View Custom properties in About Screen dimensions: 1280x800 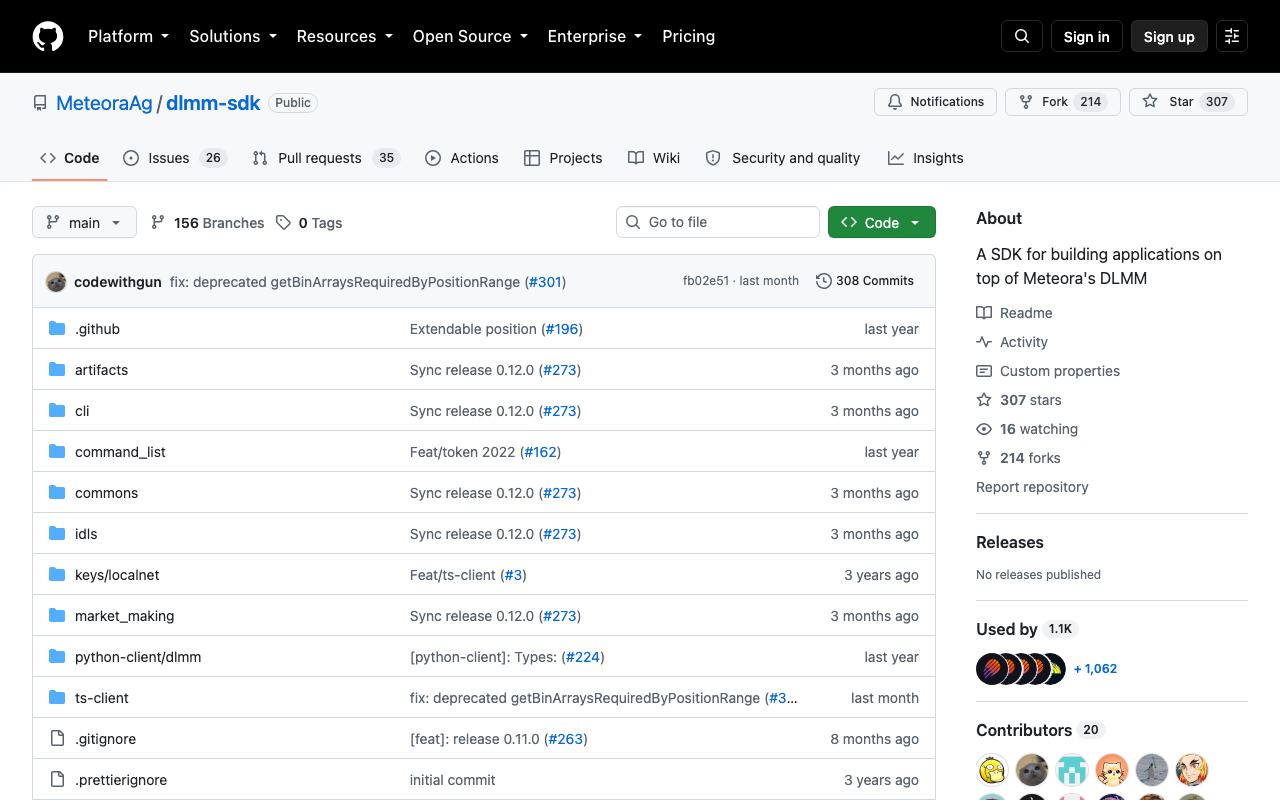pyautogui.click(x=1048, y=371)
